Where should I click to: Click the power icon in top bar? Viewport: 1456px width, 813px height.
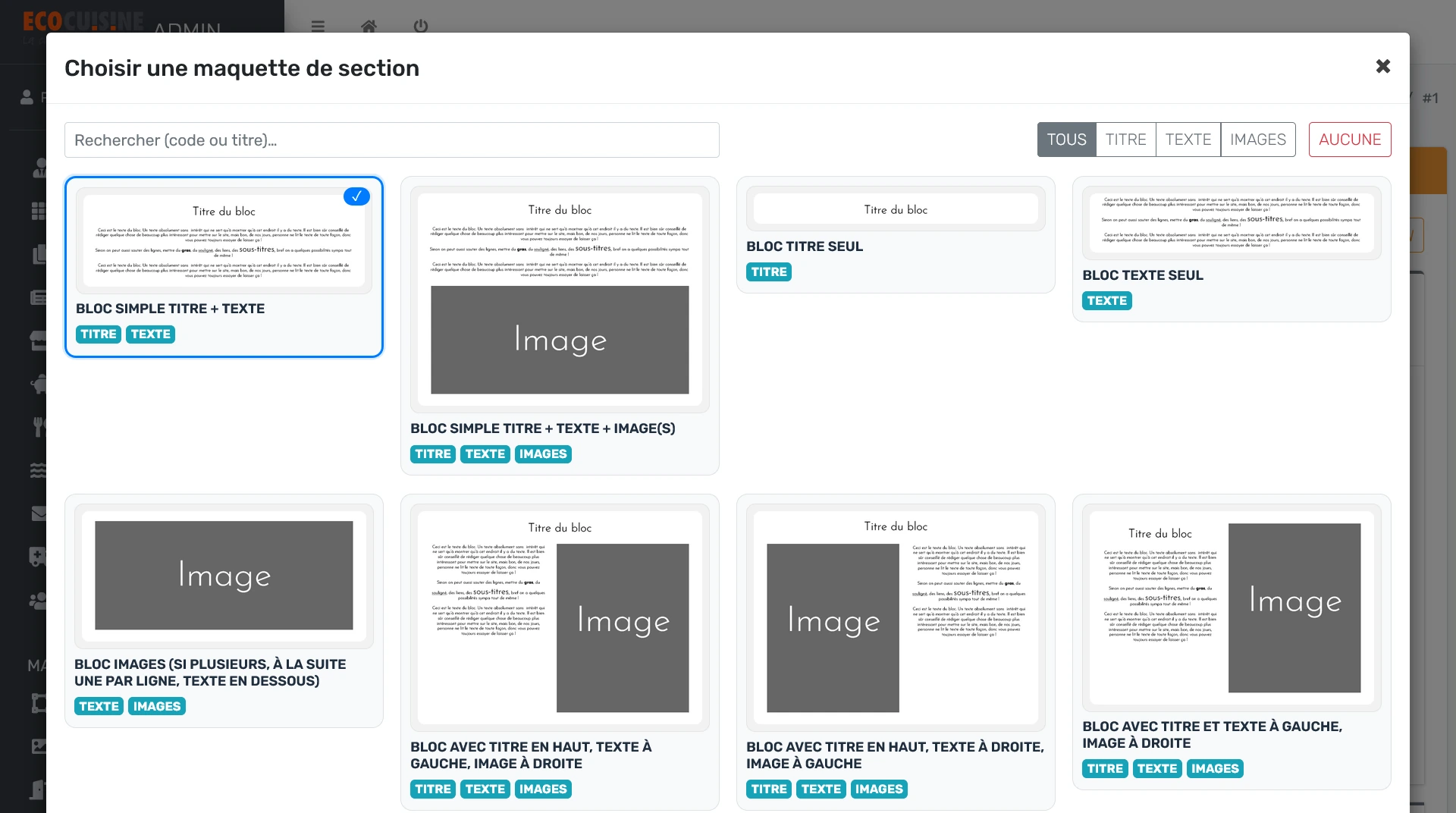421,27
